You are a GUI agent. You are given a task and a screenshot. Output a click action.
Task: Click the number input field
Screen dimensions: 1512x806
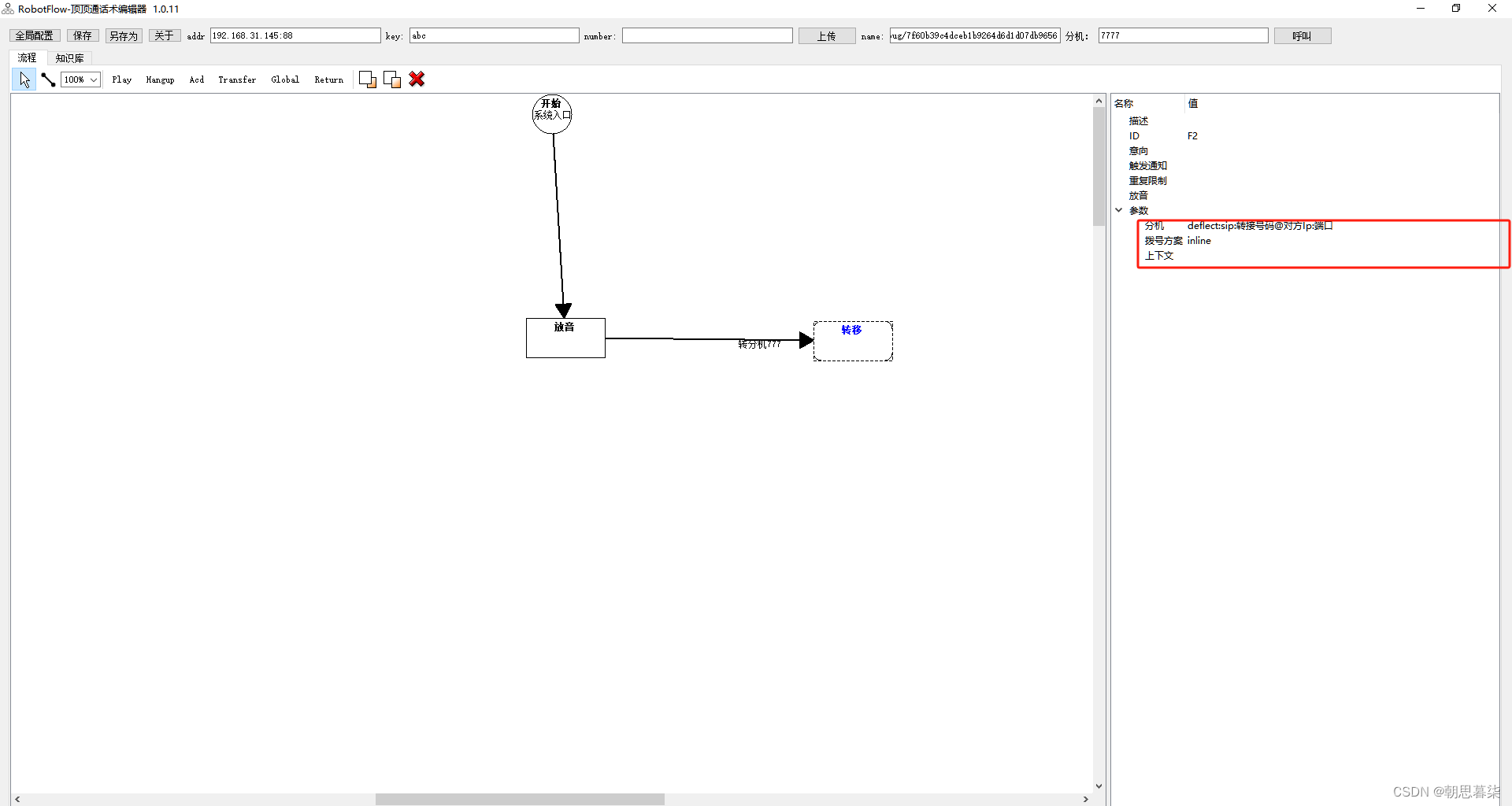tap(706, 36)
